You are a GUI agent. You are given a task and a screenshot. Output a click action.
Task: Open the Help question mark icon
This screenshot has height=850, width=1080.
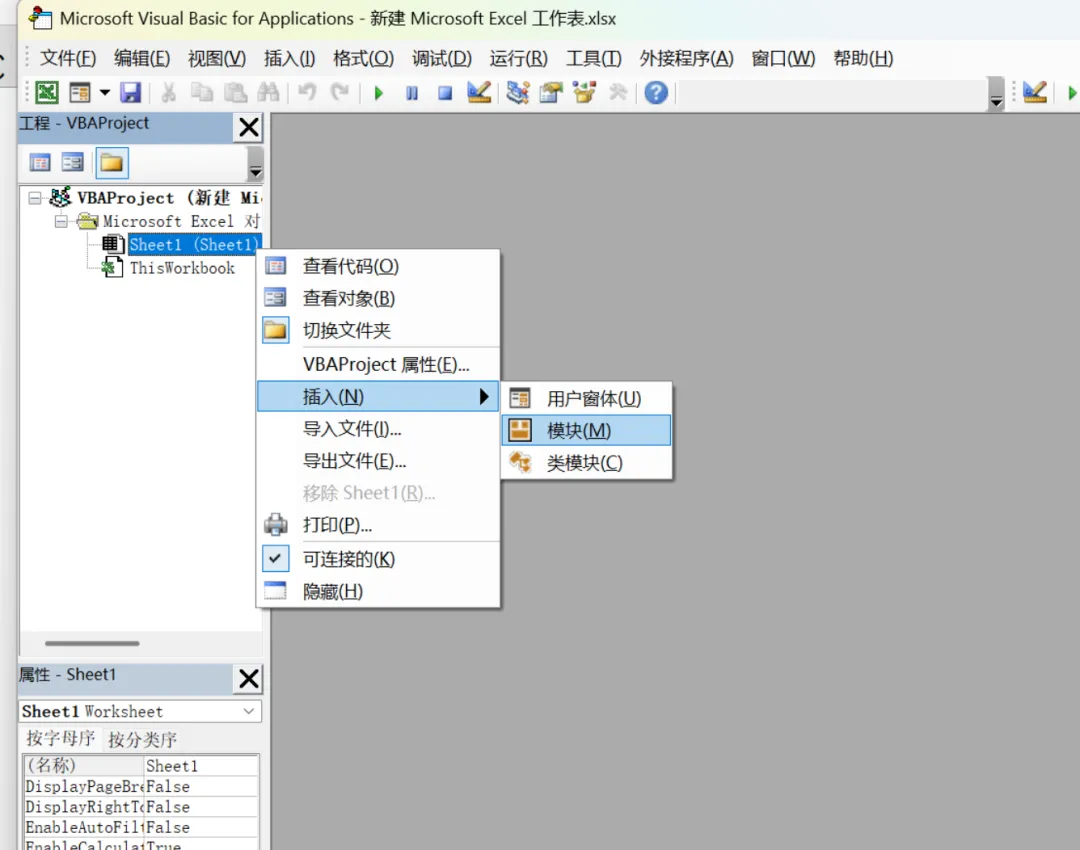point(656,92)
